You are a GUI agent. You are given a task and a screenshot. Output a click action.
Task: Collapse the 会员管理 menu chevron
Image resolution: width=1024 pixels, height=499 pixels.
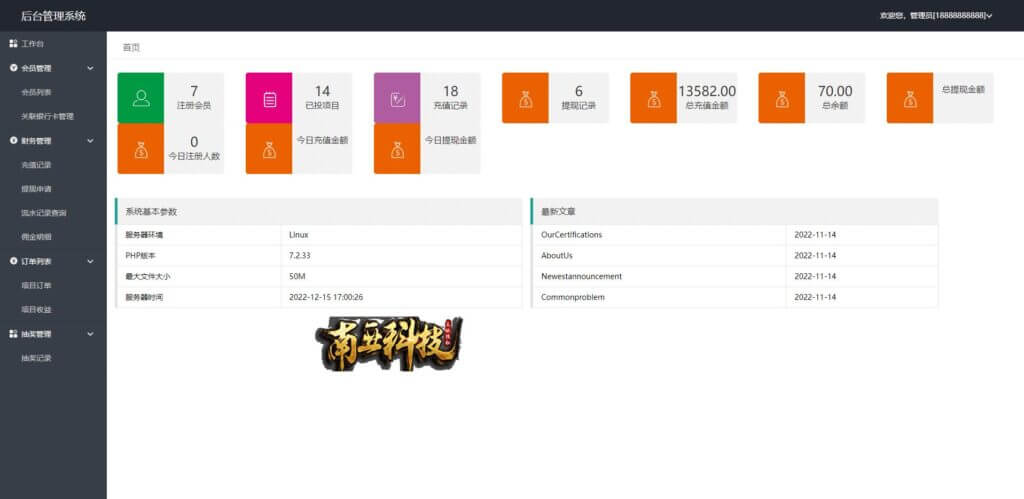point(90,68)
